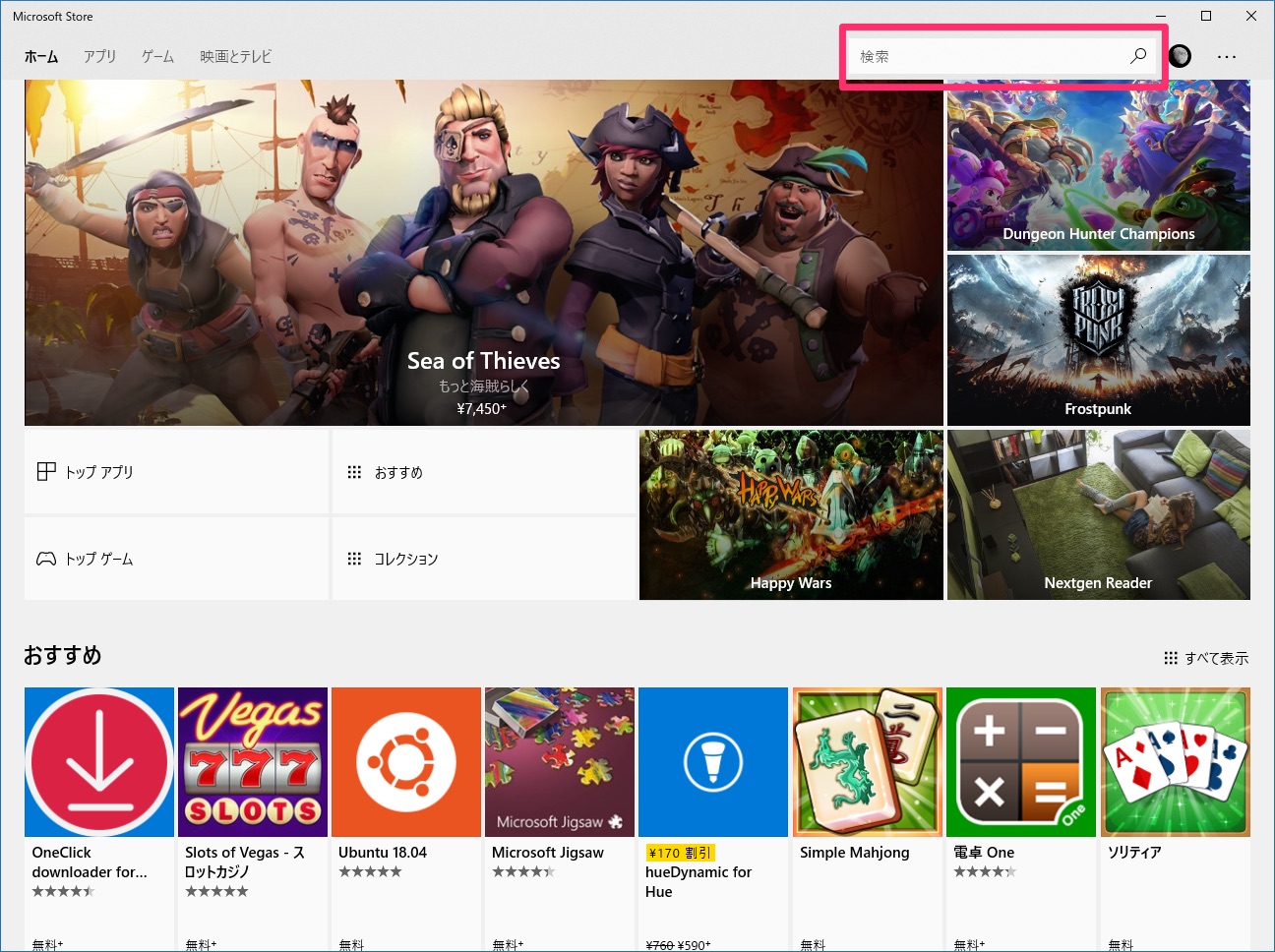Click the ソリティア title text
Screen dimensions: 1275x952
[1134, 853]
